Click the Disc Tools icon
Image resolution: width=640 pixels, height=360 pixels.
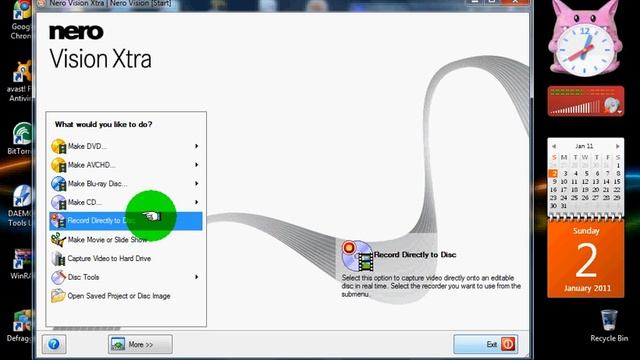(x=58, y=277)
